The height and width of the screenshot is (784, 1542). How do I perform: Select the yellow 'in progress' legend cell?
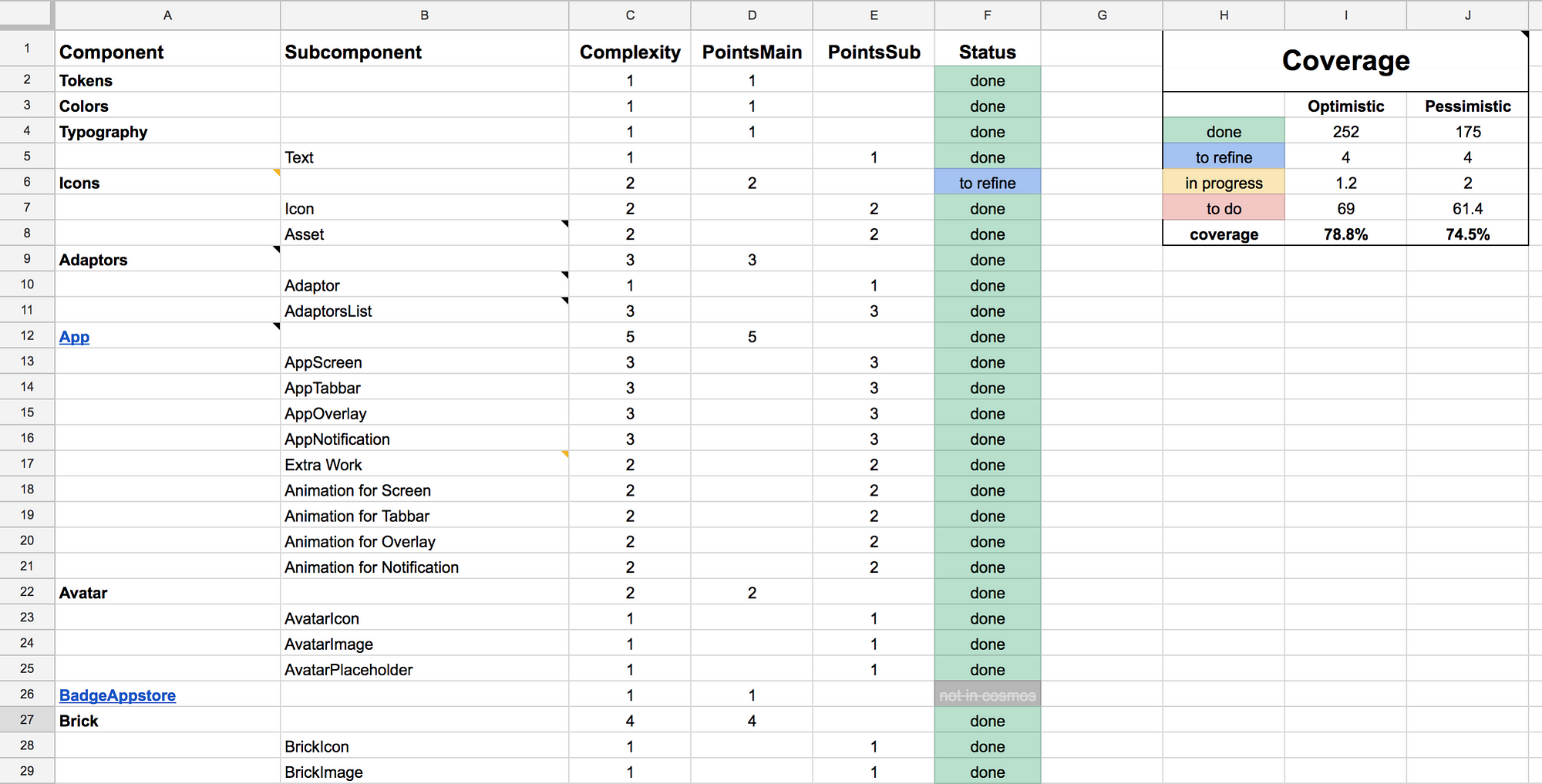coord(1224,182)
